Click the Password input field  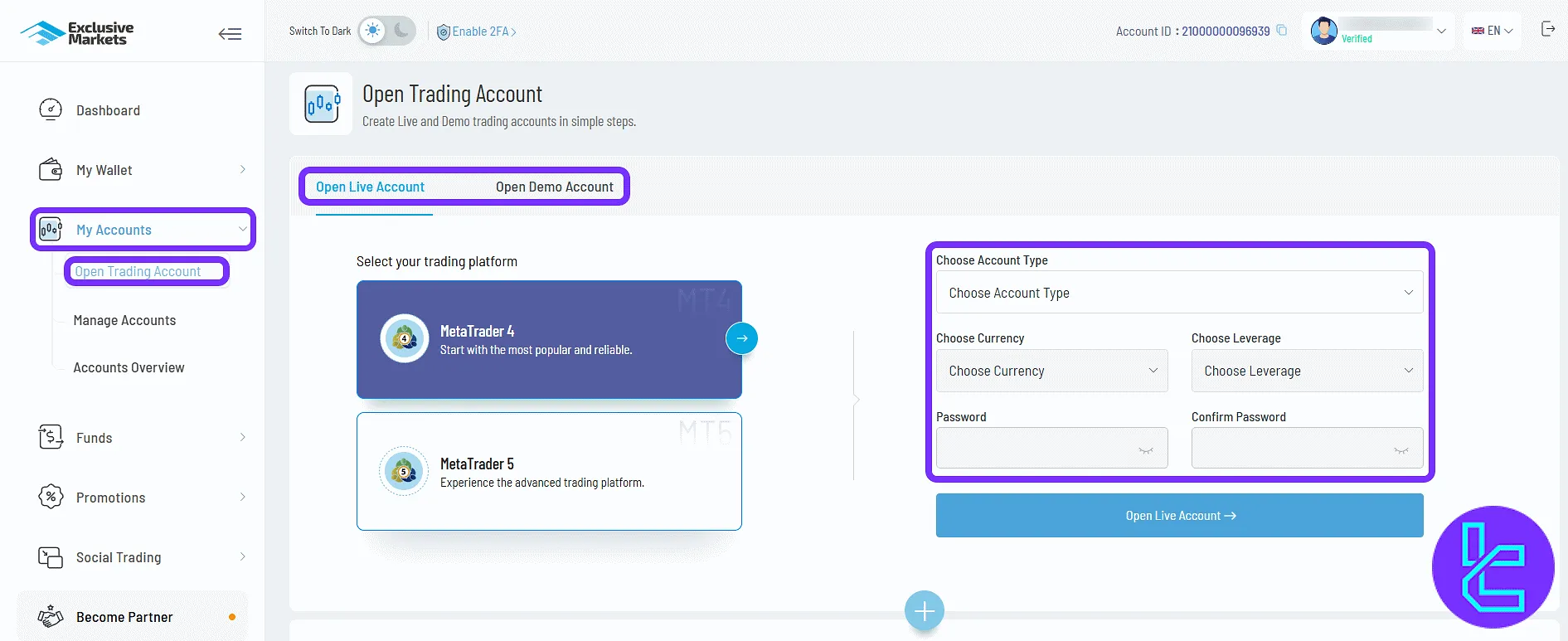(1051, 448)
